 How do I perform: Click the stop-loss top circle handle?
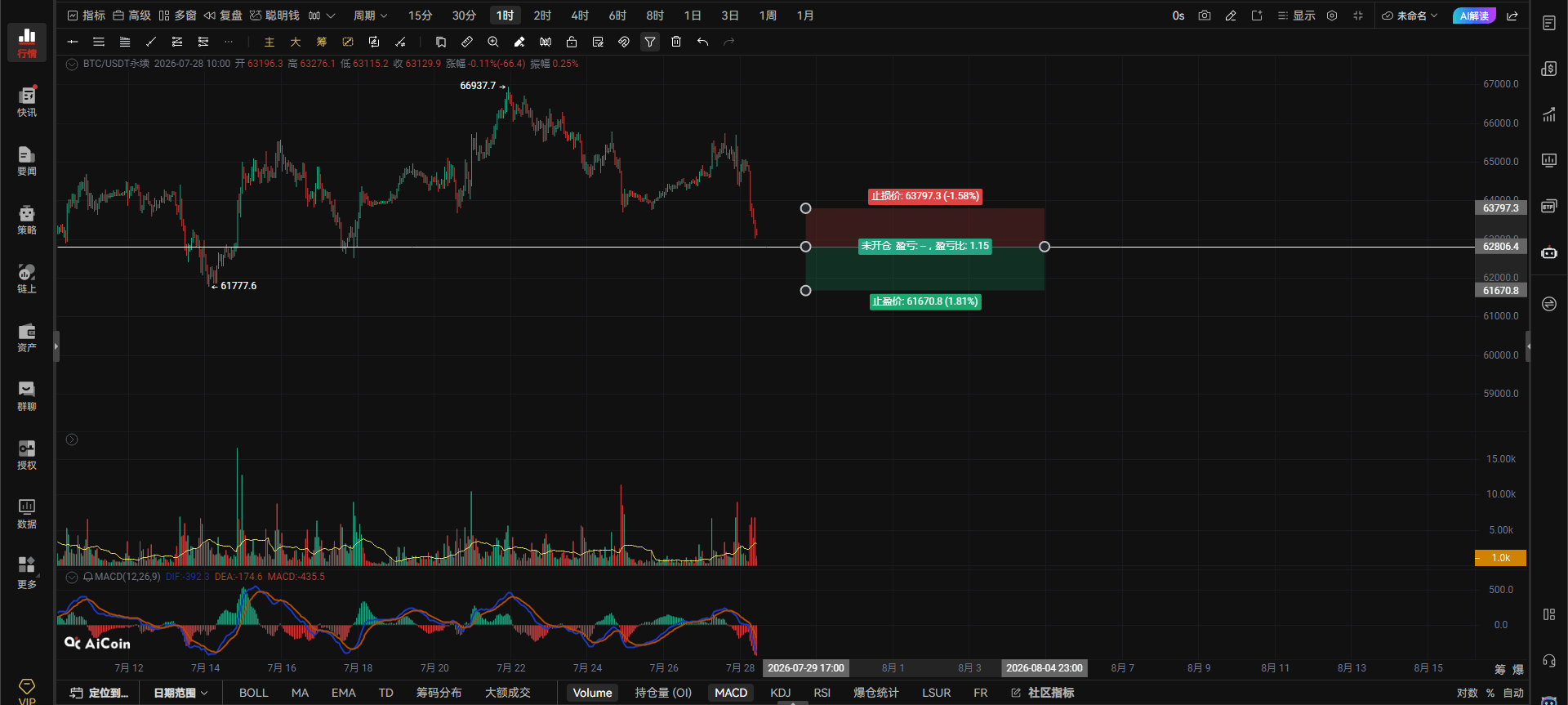tap(805, 208)
